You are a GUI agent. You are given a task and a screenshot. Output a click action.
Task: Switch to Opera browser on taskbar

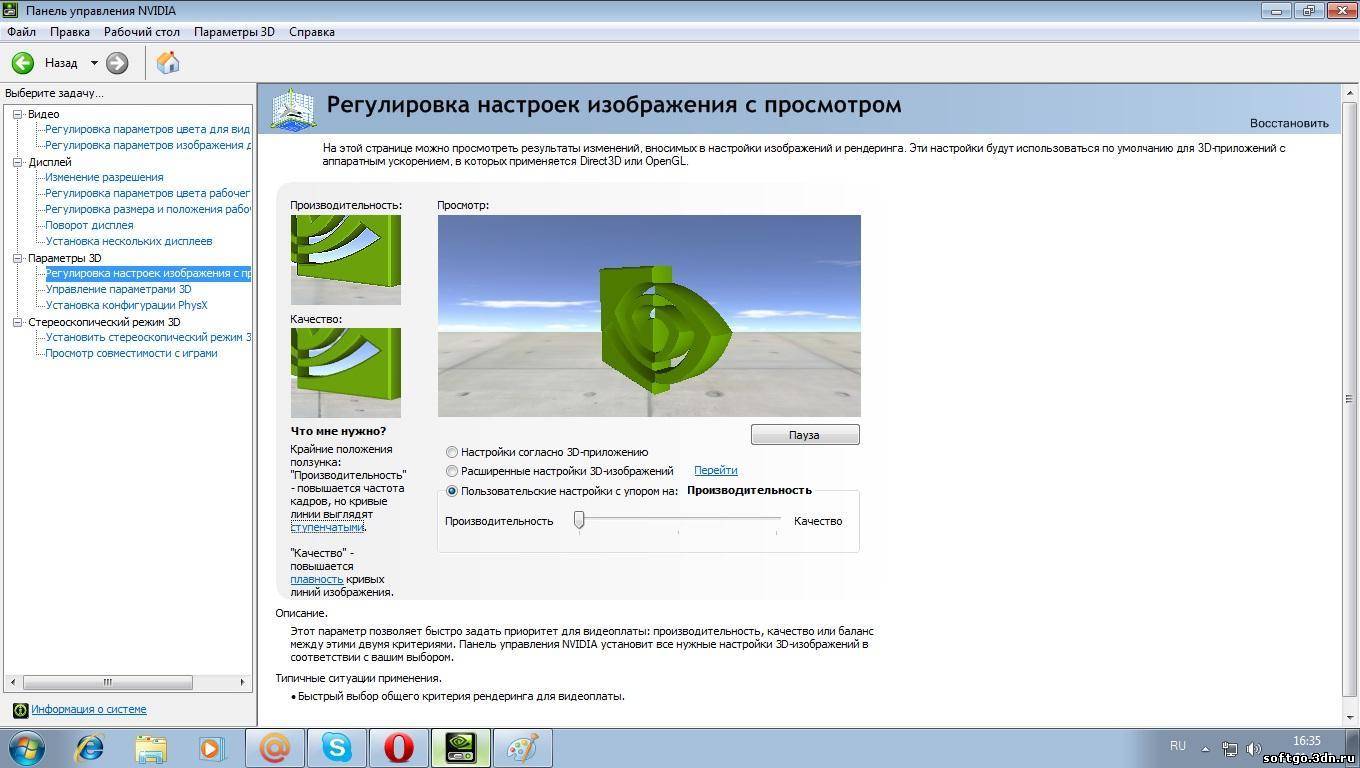[x=399, y=748]
